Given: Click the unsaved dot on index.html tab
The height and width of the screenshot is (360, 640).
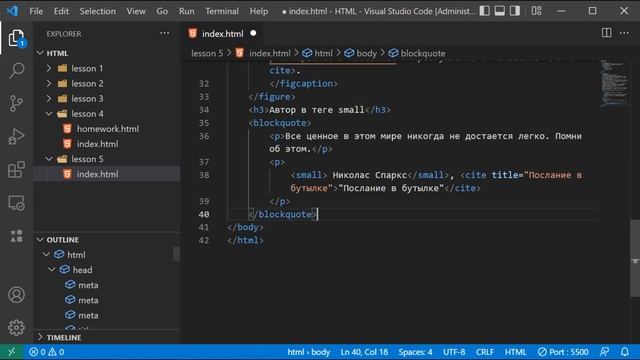Looking at the screenshot, I should coord(253,33).
